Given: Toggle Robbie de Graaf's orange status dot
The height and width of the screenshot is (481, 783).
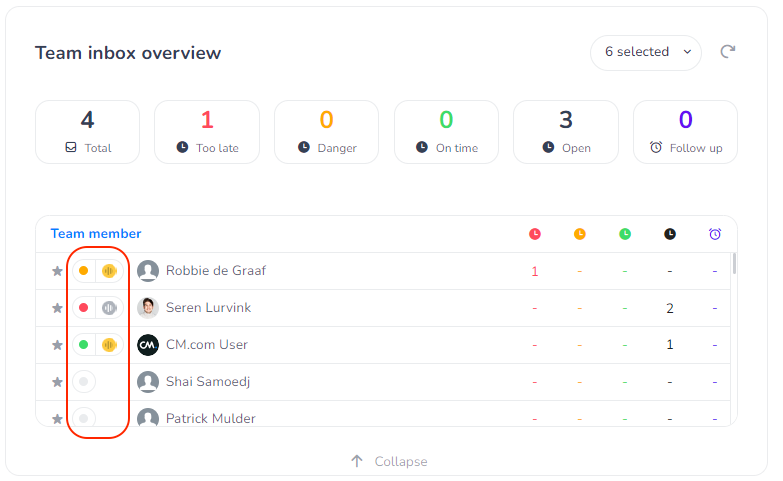Looking at the screenshot, I should (x=84, y=271).
